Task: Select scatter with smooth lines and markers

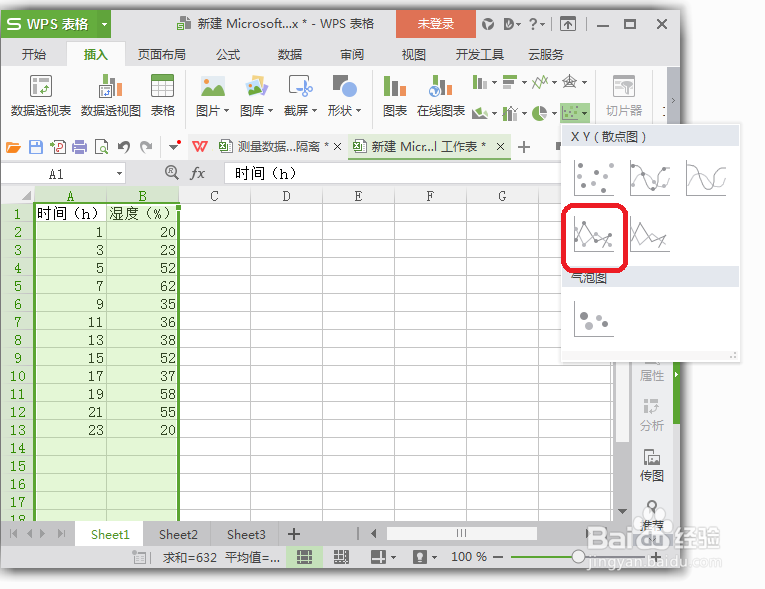Action: (x=650, y=178)
